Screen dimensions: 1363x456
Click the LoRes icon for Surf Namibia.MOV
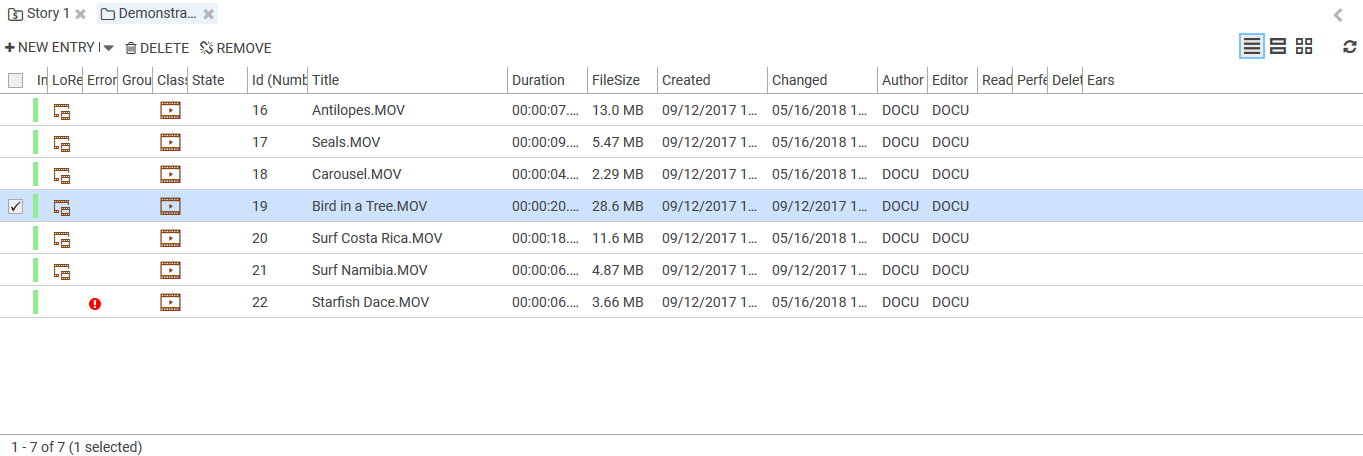pos(62,271)
